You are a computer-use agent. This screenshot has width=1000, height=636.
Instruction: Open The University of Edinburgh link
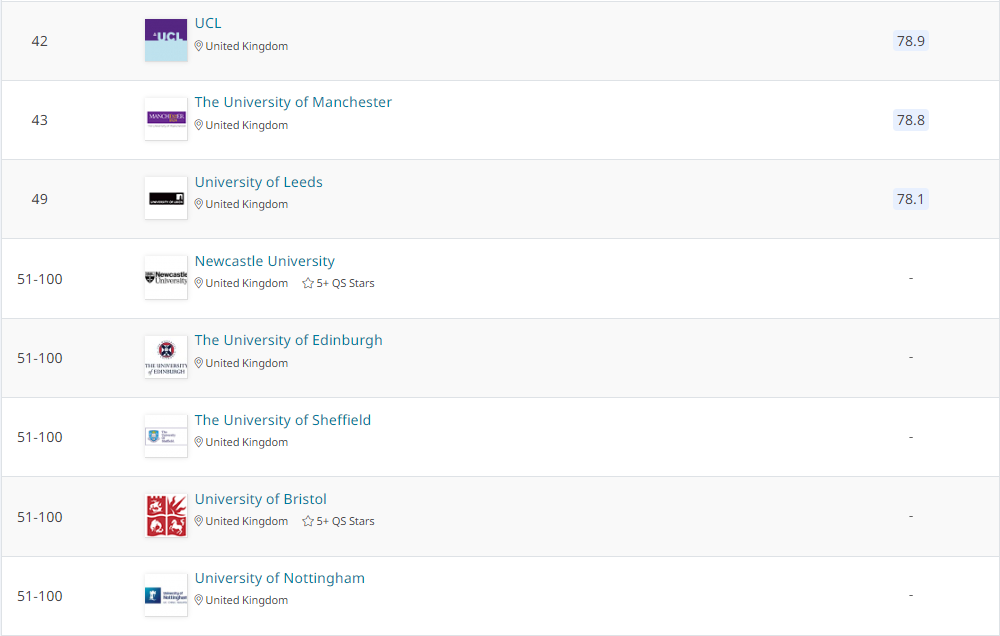coord(288,340)
